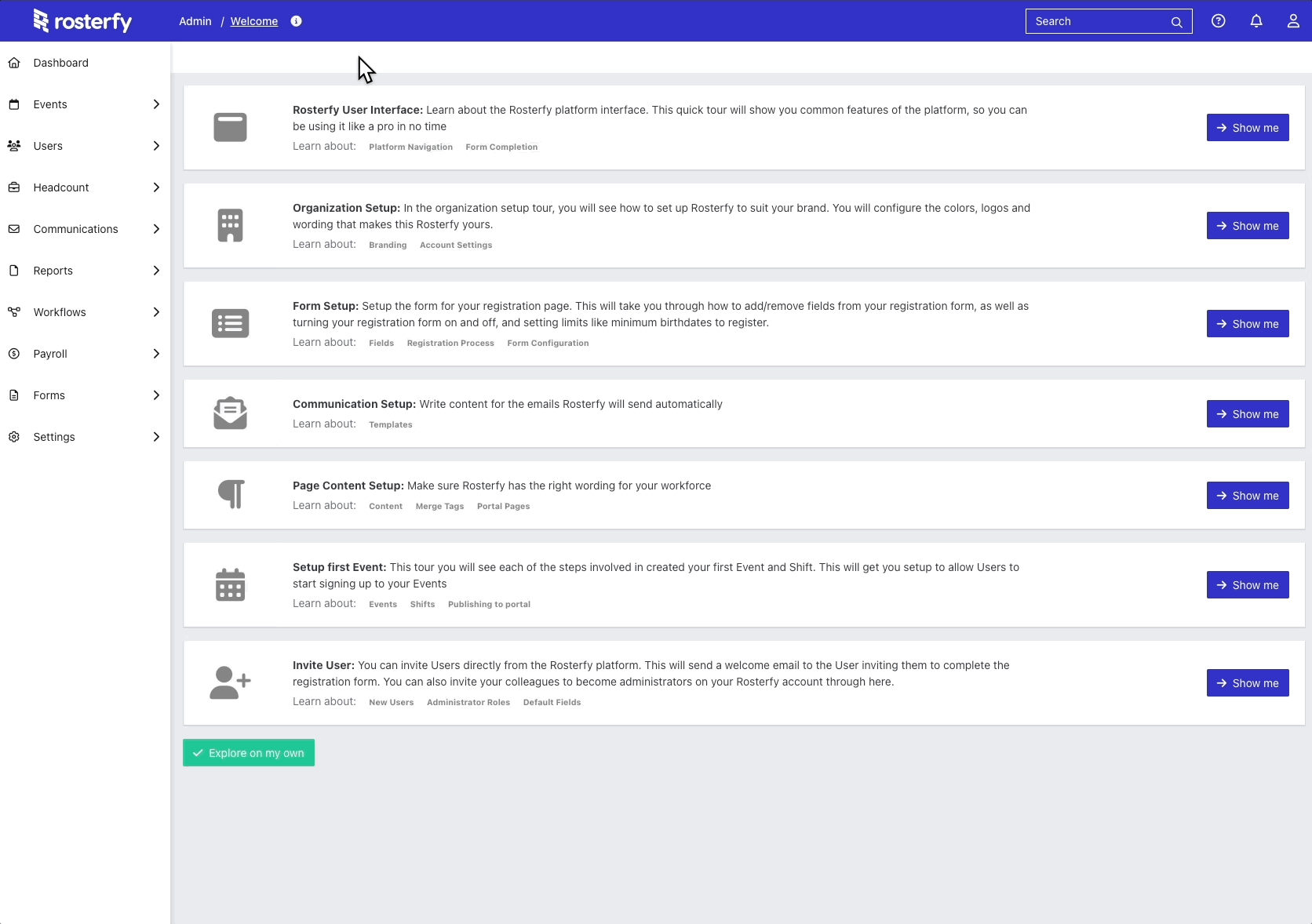
Task: Click the Headcount briefcase icon
Action: click(14, 187)
